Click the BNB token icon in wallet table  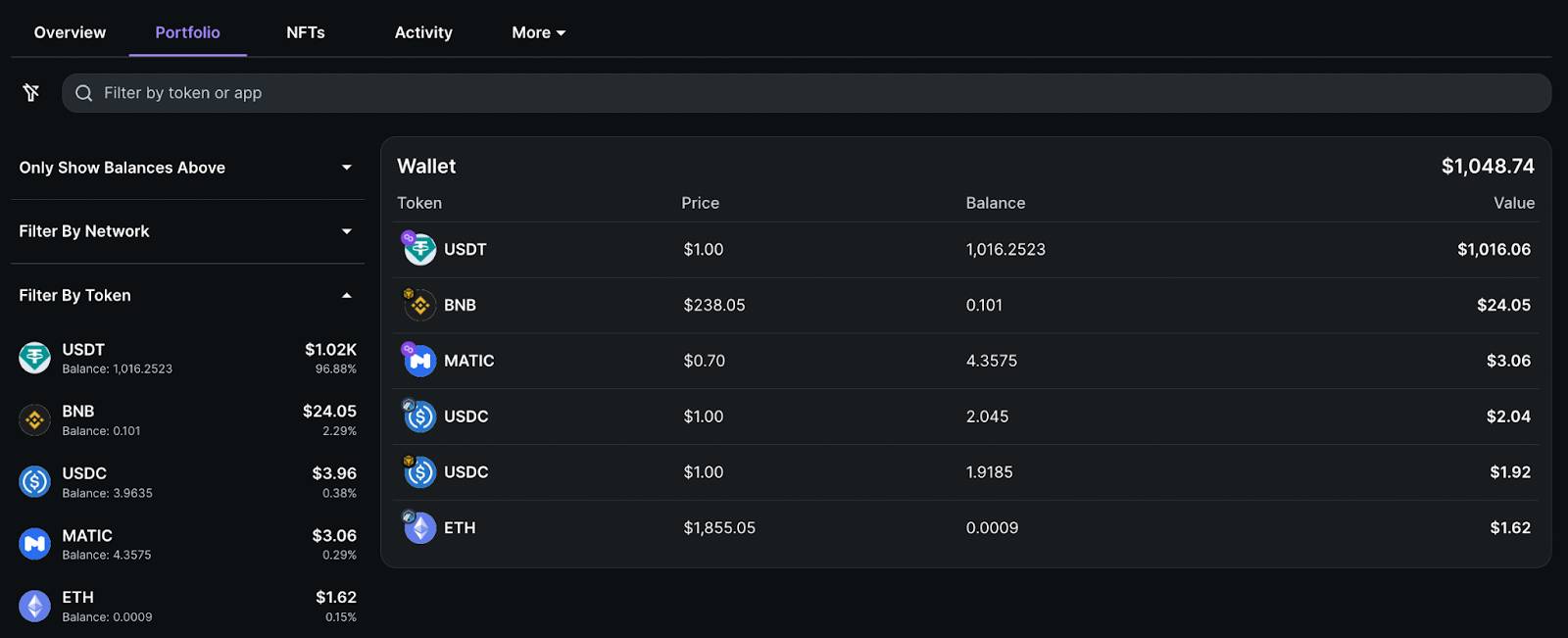(x=420, y=306)
